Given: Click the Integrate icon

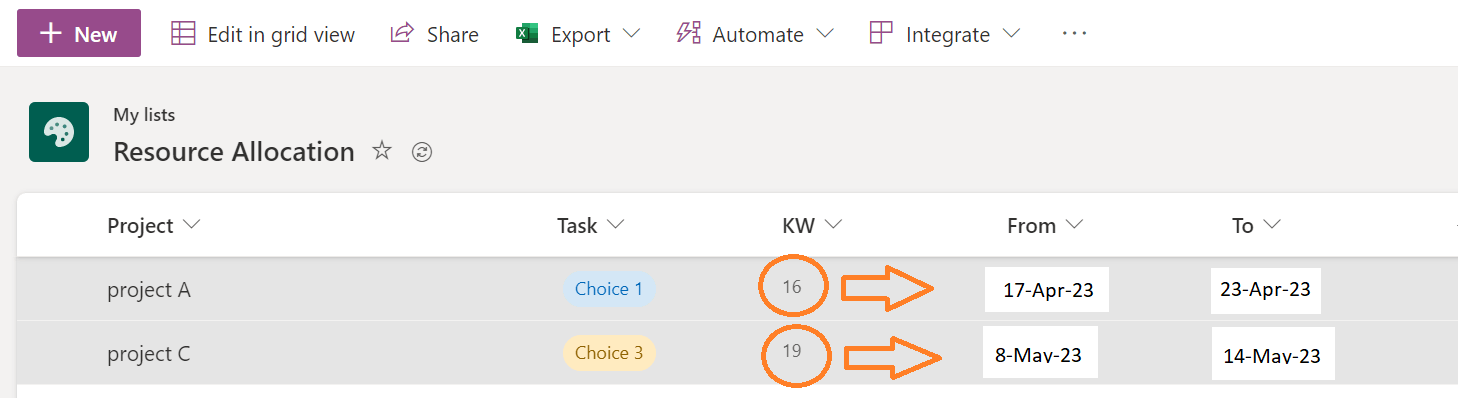Looking at the screenshot, I should [881, 33].
